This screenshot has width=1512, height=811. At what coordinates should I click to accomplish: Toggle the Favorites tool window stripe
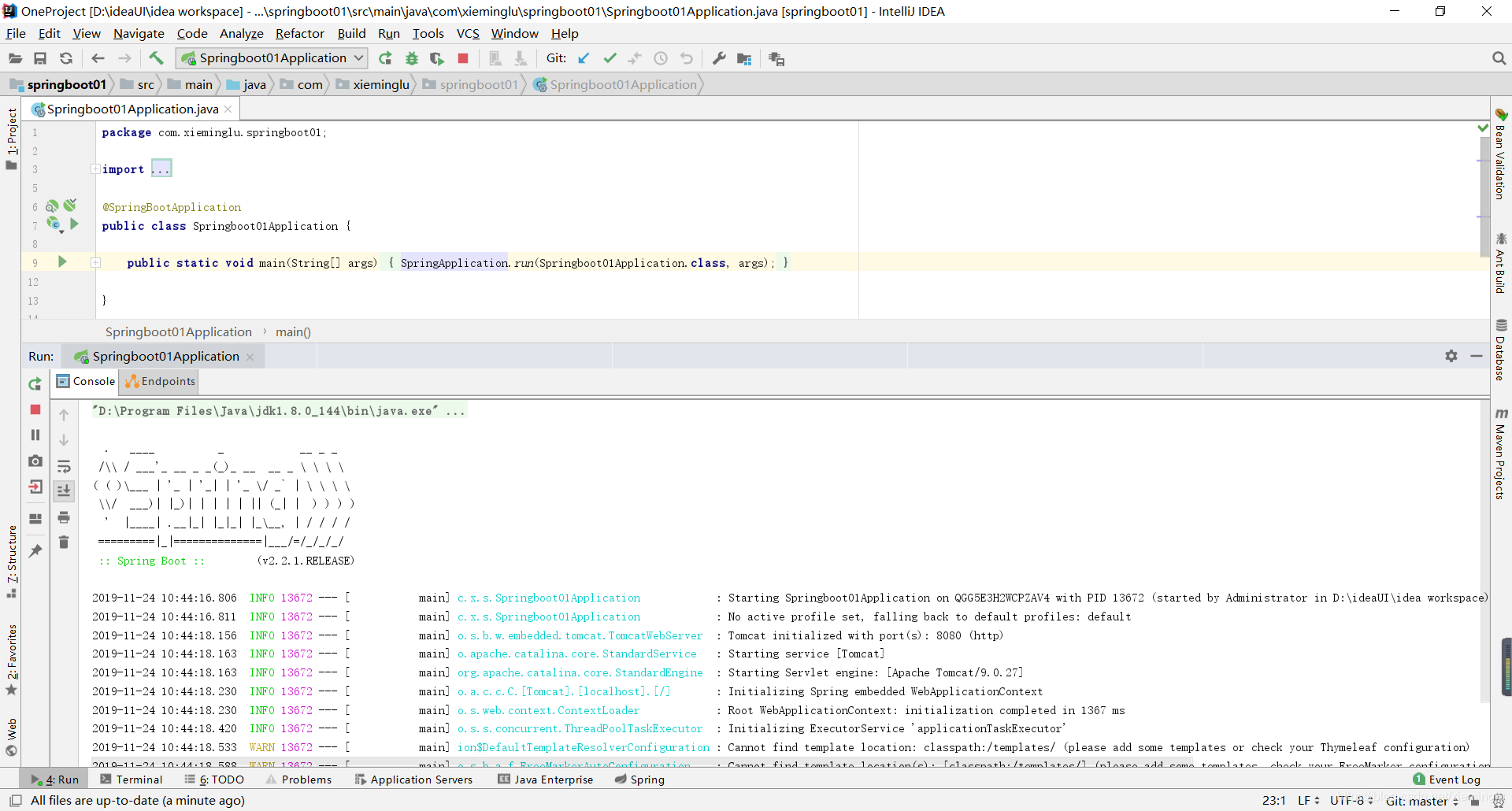pyautogui.click(x=11, y=660)
